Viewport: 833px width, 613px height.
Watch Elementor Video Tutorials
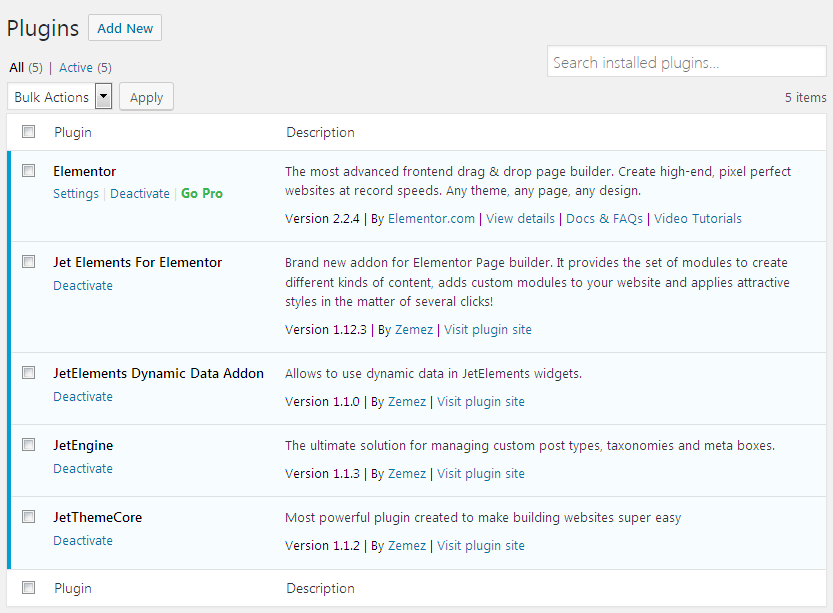697,218
